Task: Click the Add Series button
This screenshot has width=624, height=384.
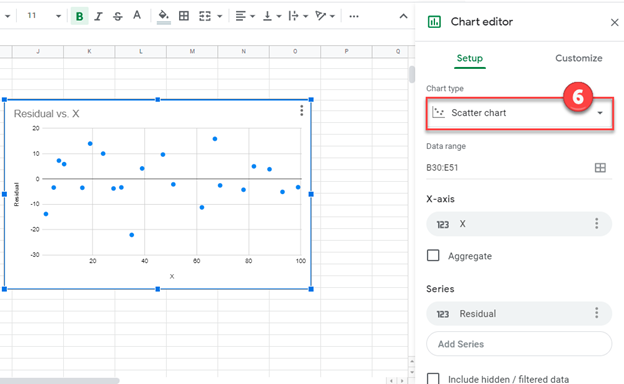Action: 519,344
